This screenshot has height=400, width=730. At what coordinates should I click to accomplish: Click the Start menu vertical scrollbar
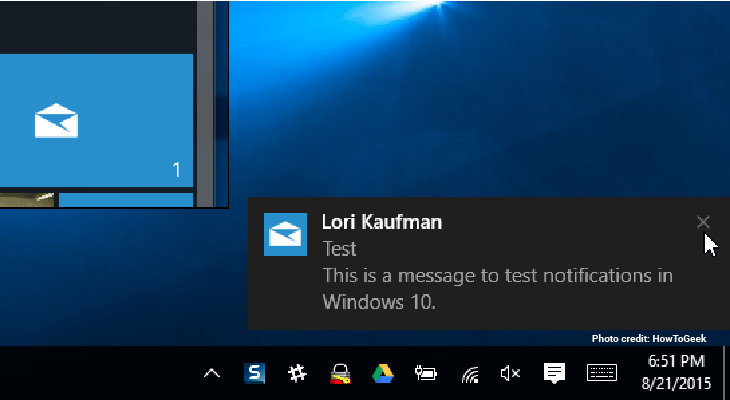coord(204,100)
